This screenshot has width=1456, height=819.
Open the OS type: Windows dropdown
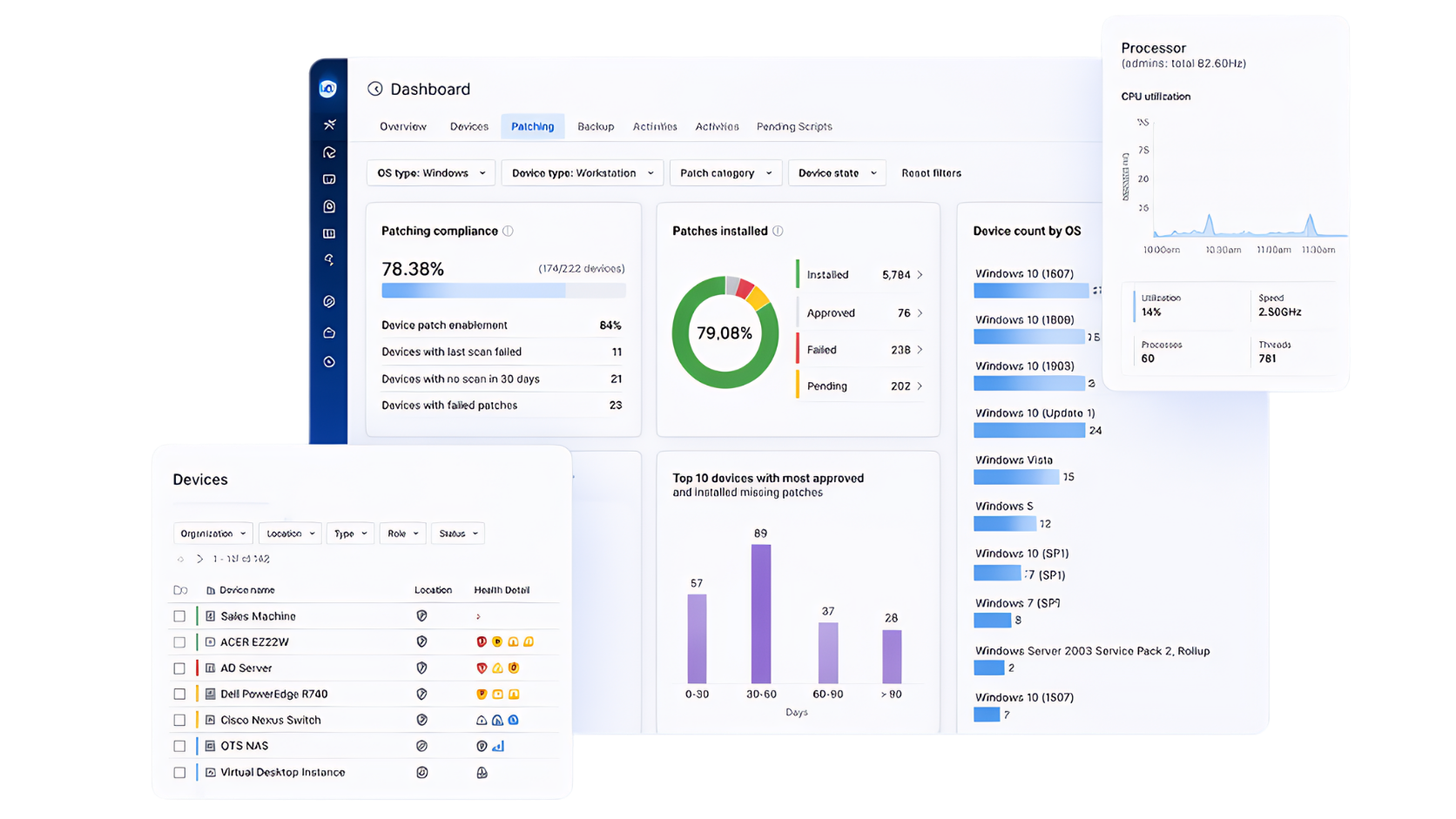pyautogui.click(x=431, y=173)
